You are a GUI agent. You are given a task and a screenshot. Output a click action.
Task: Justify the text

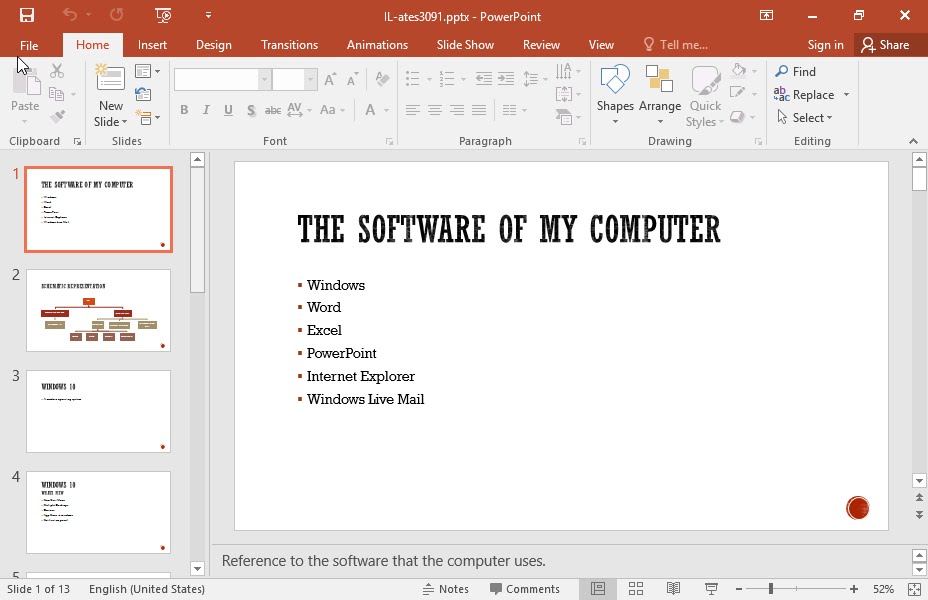coord(479,110)
